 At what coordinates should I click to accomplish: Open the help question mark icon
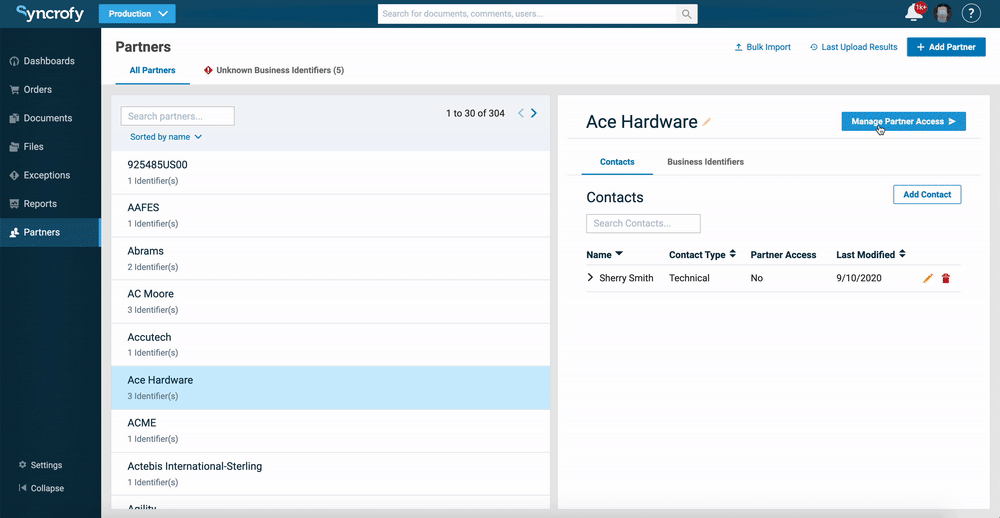970,13
